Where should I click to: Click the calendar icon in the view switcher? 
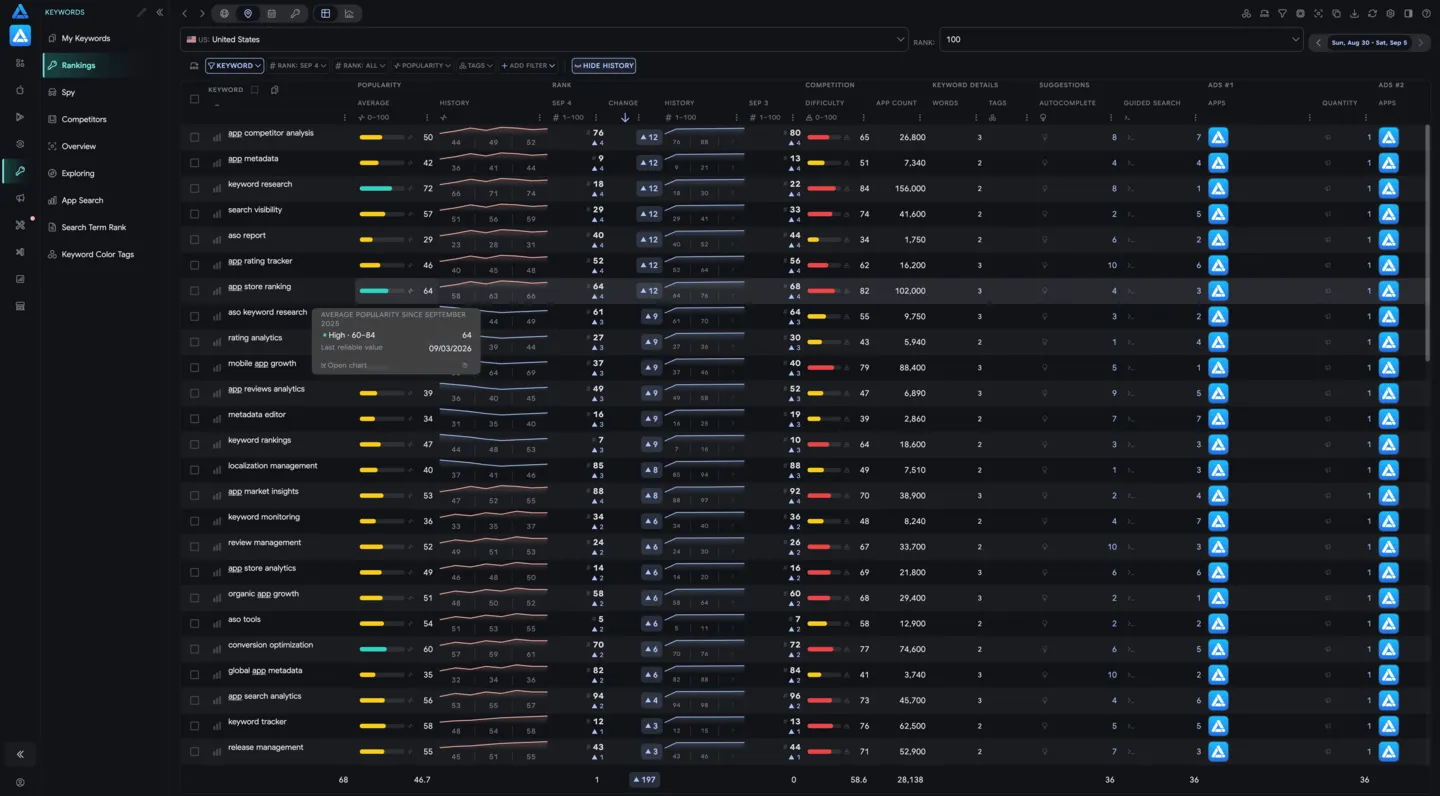coord(271,14)
